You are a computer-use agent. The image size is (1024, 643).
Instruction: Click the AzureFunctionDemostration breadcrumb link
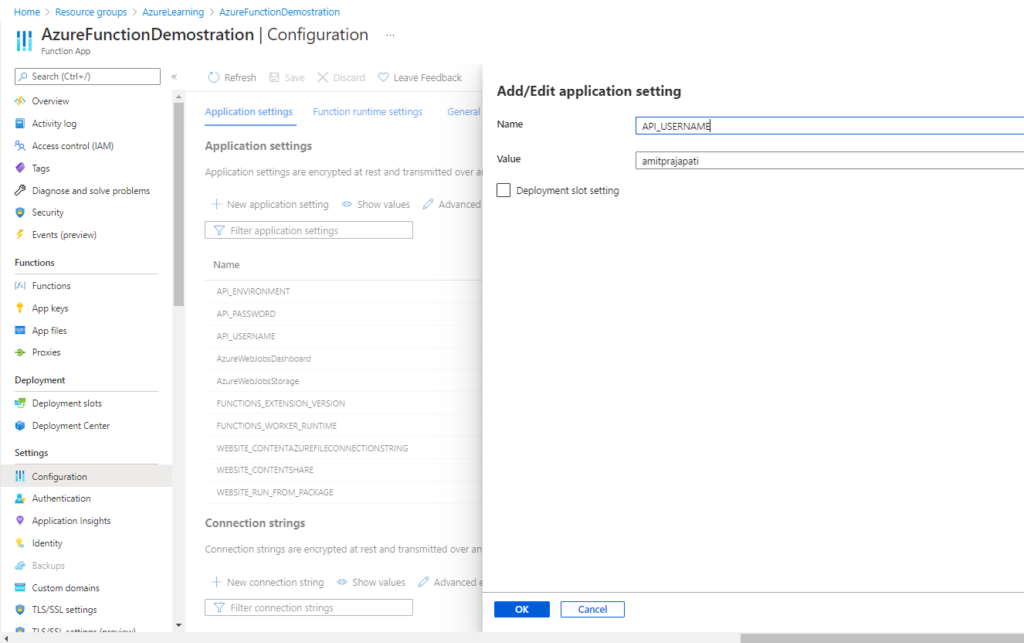[280, 12]
